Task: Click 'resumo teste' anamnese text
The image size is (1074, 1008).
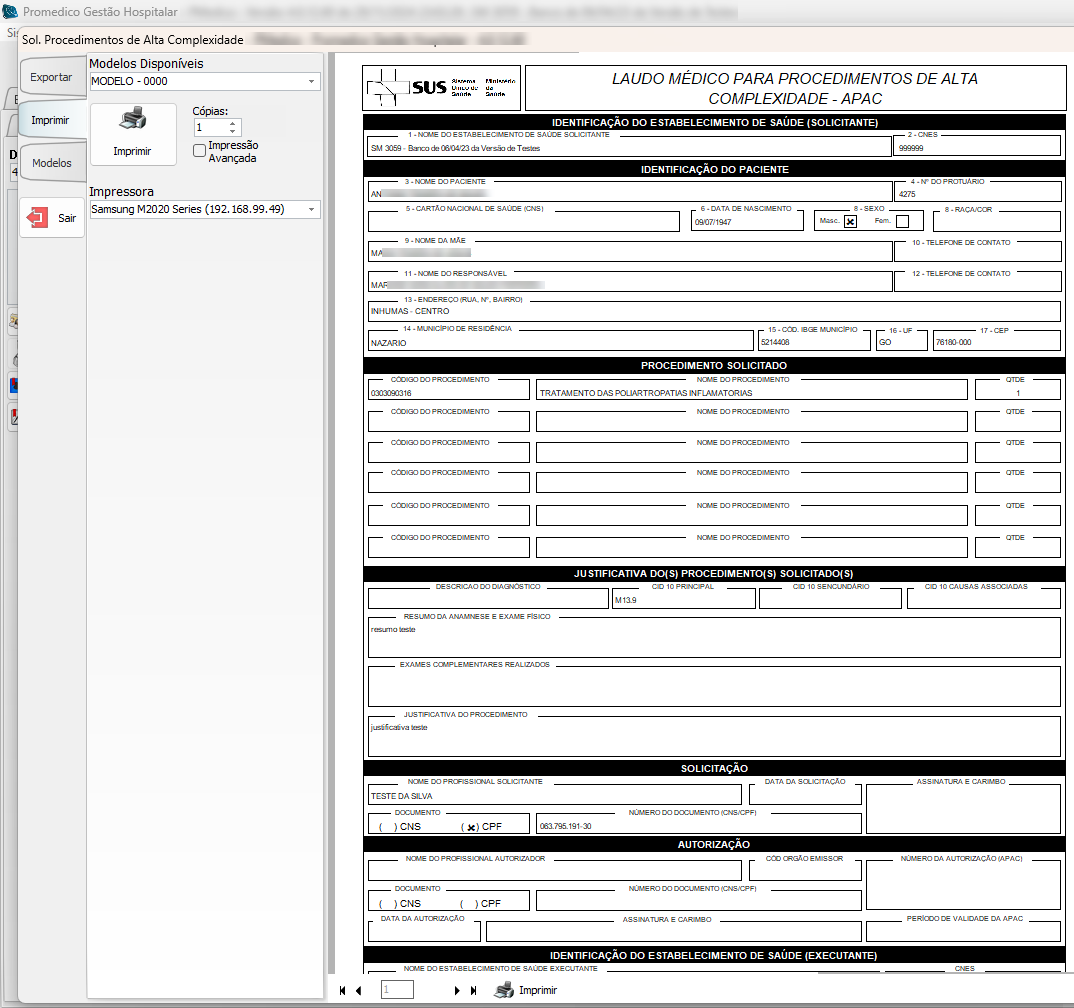Action: (393, 629)
